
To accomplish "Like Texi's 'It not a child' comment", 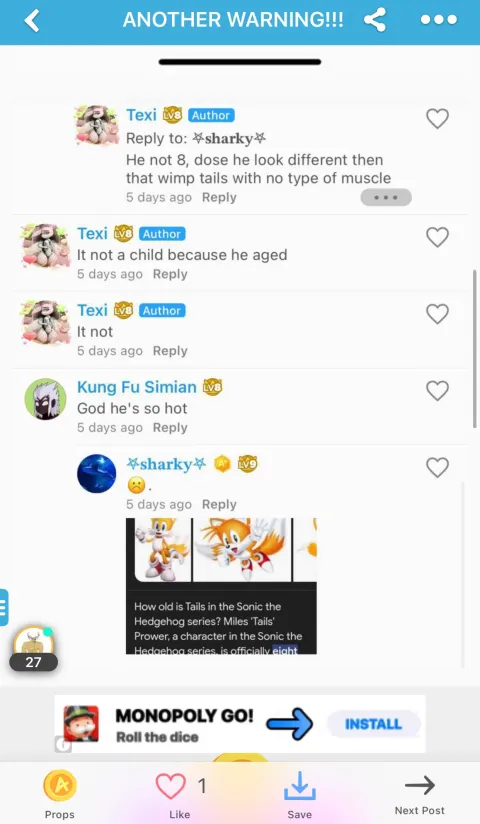I will point(437,238).
